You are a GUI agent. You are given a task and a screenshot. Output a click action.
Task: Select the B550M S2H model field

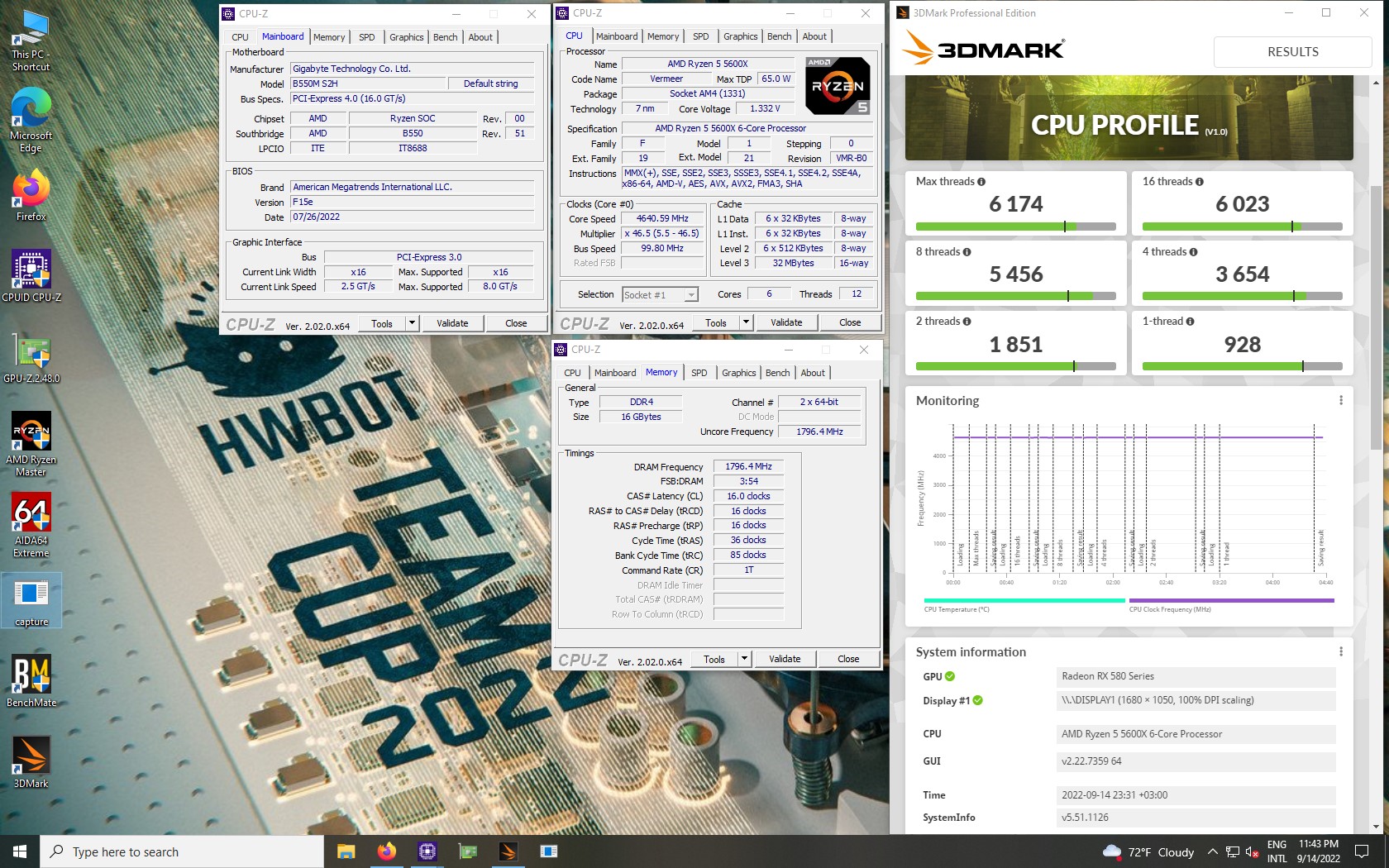coord(367,83)
